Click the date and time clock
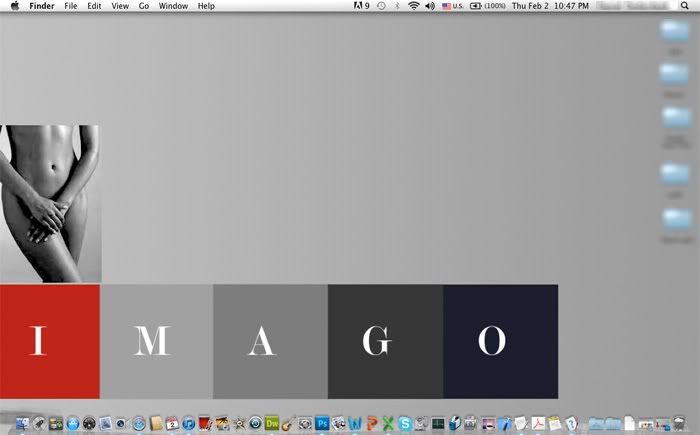The image size is (700, 435). pos(550,6)
